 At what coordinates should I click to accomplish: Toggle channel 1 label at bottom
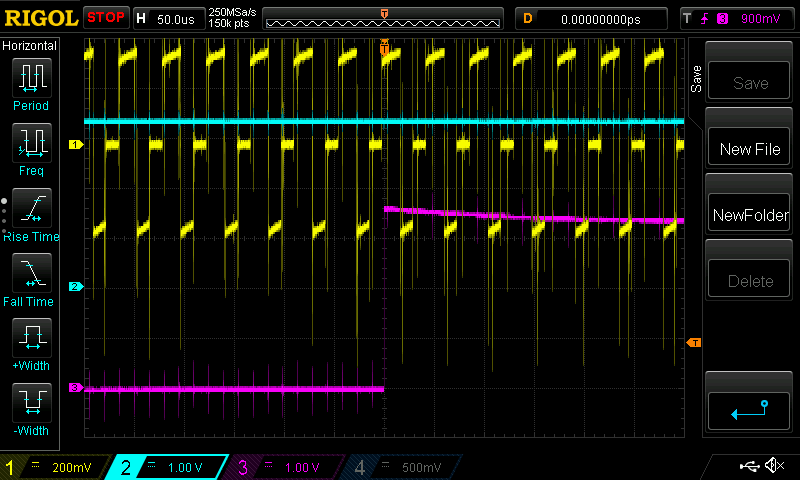(10, 467)
